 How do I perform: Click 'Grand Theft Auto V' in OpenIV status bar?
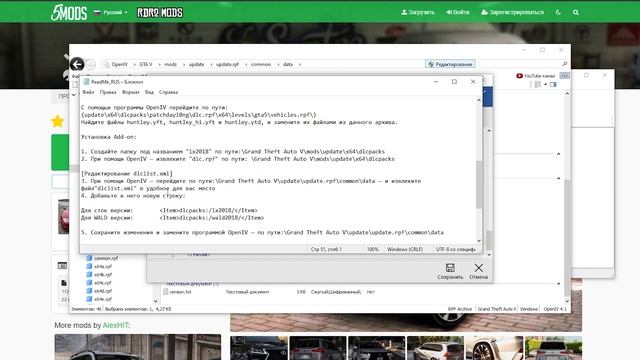(497, 309)
